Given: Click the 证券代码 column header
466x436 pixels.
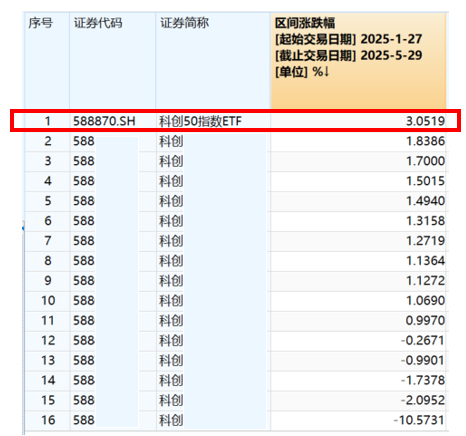Looking at the screenshot, I should pyautogui.click(x=98, y=23).
